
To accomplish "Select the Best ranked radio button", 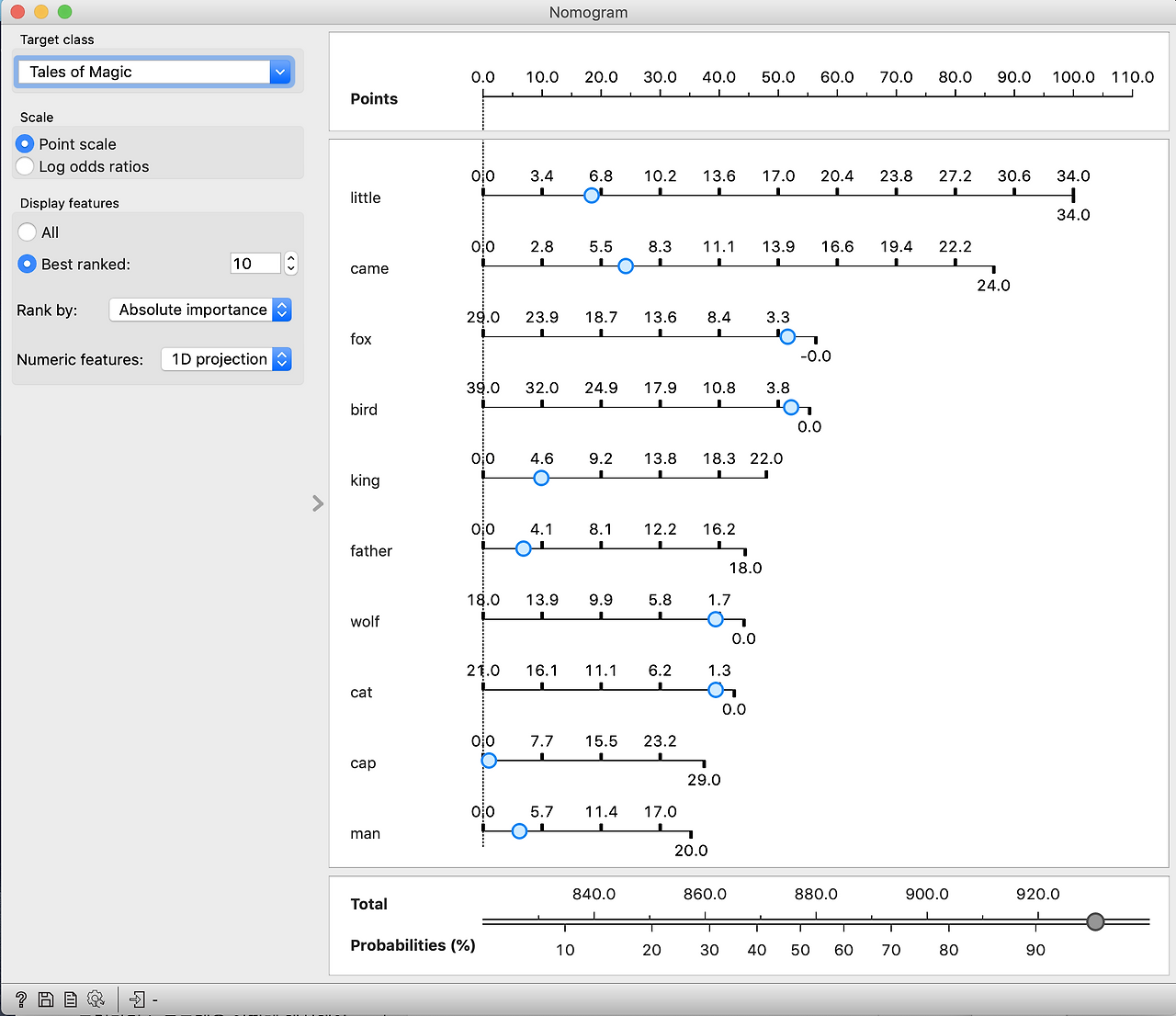I will click(x=28, y=264).
